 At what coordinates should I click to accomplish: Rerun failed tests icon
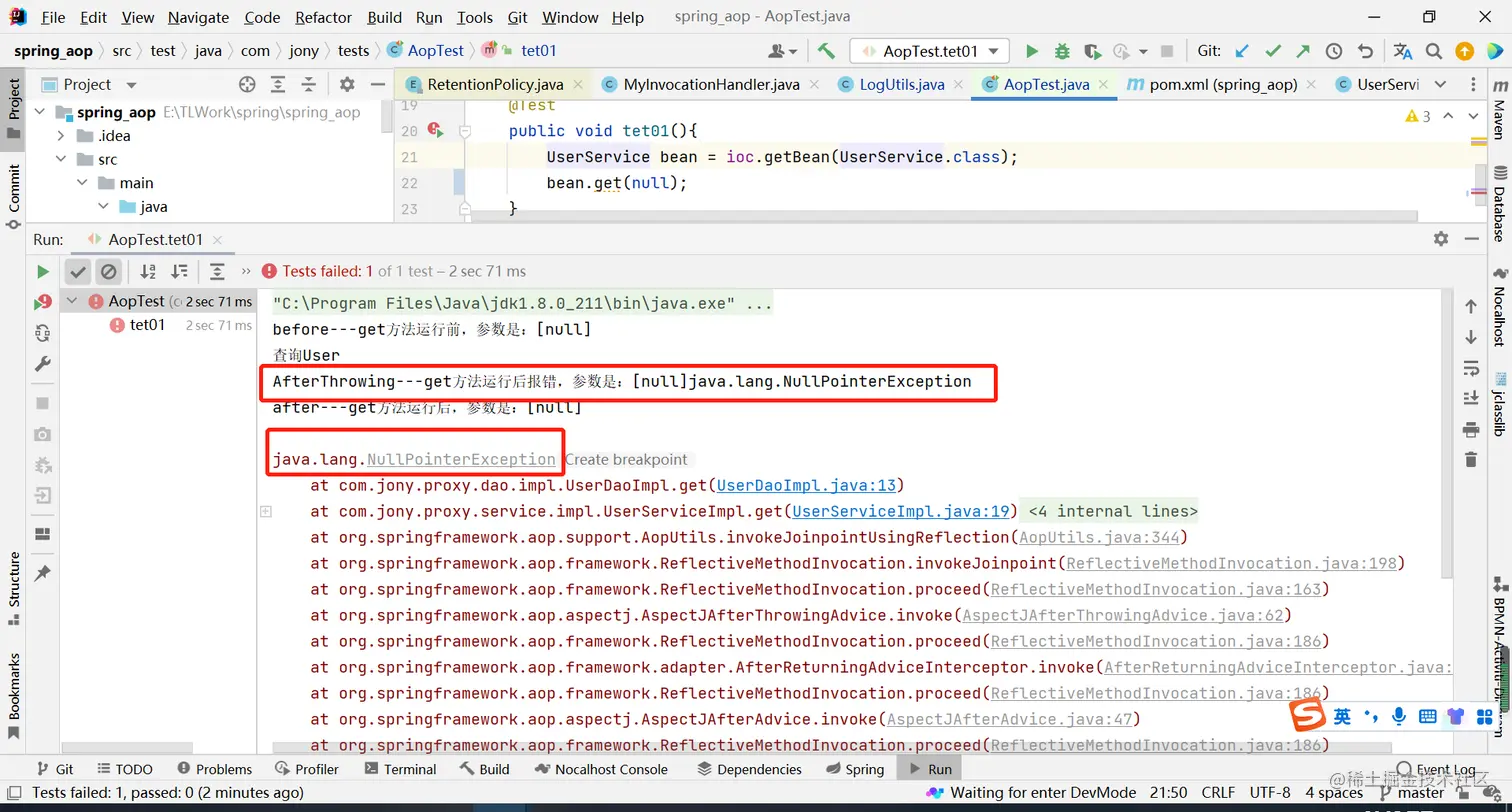[x=42, y=302]
